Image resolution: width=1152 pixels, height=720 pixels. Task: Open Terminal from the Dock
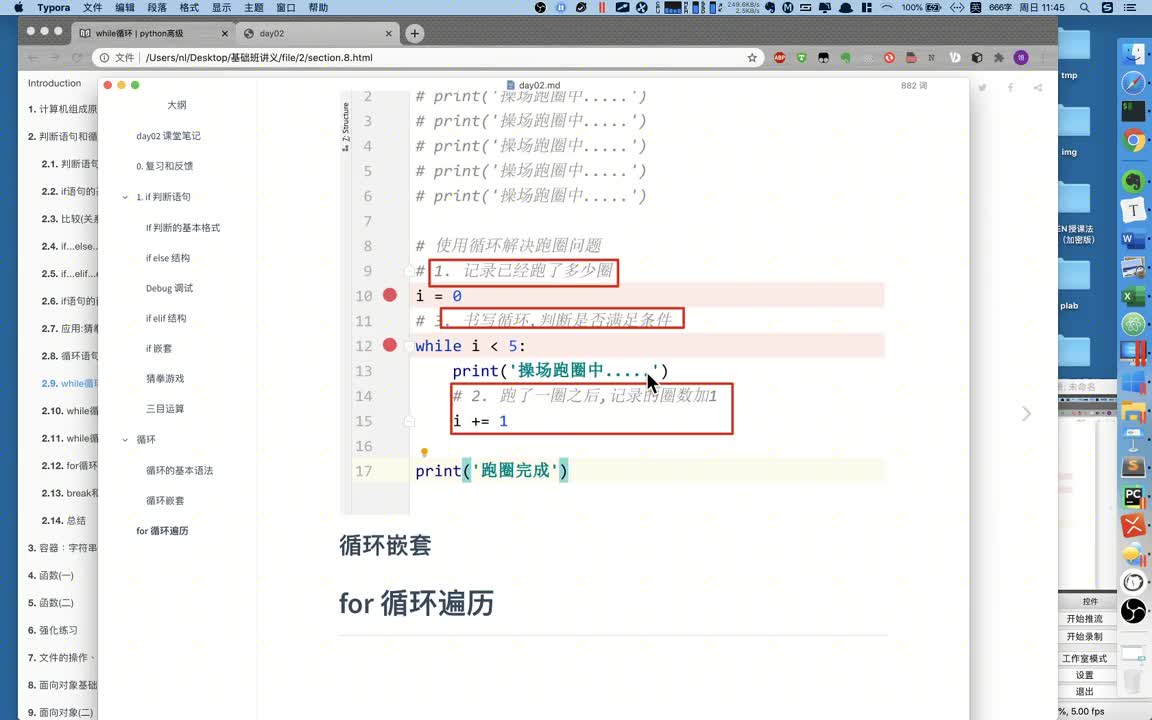click(x=1134, y=111)
